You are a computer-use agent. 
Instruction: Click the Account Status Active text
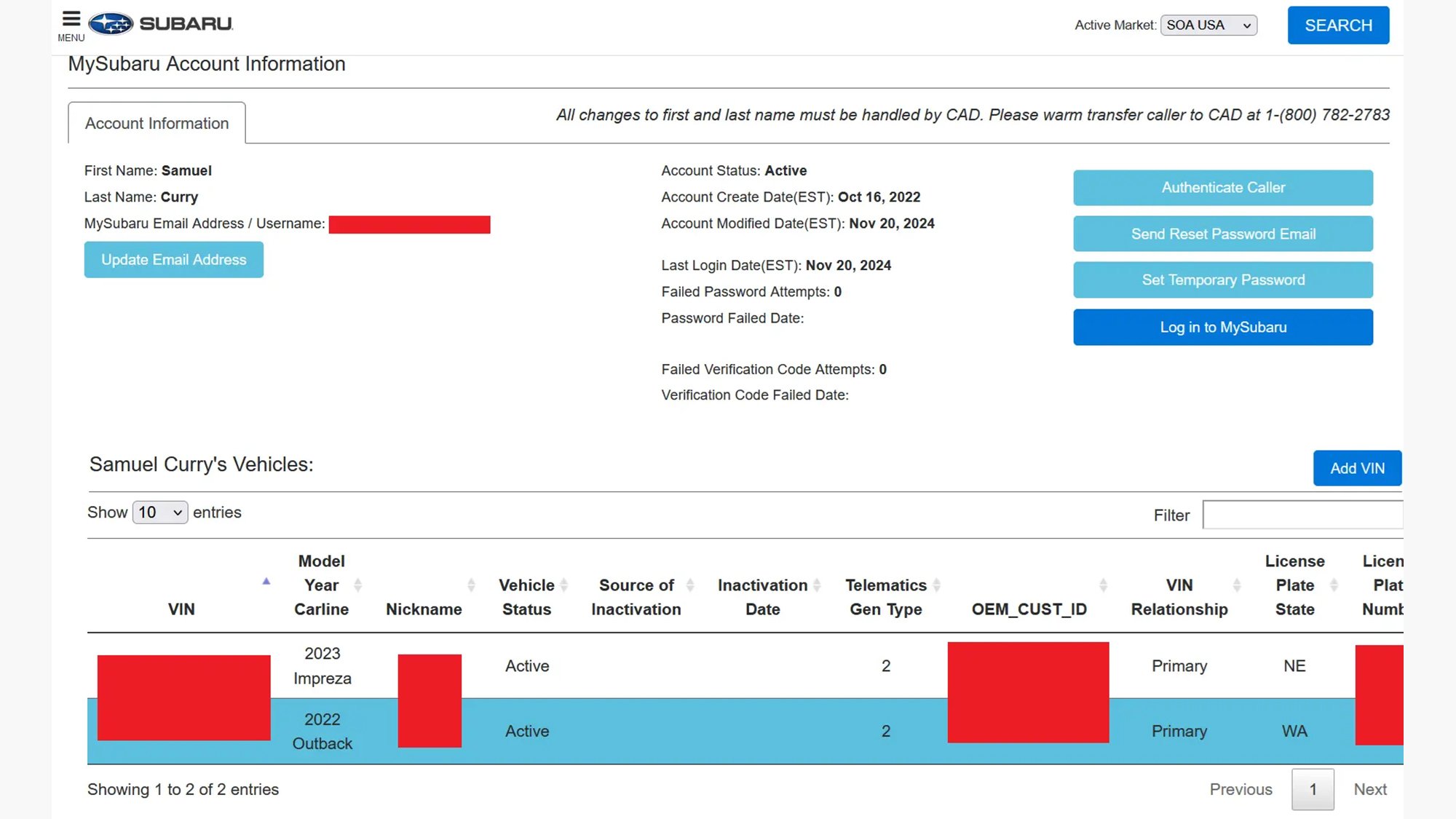[734, 171]
